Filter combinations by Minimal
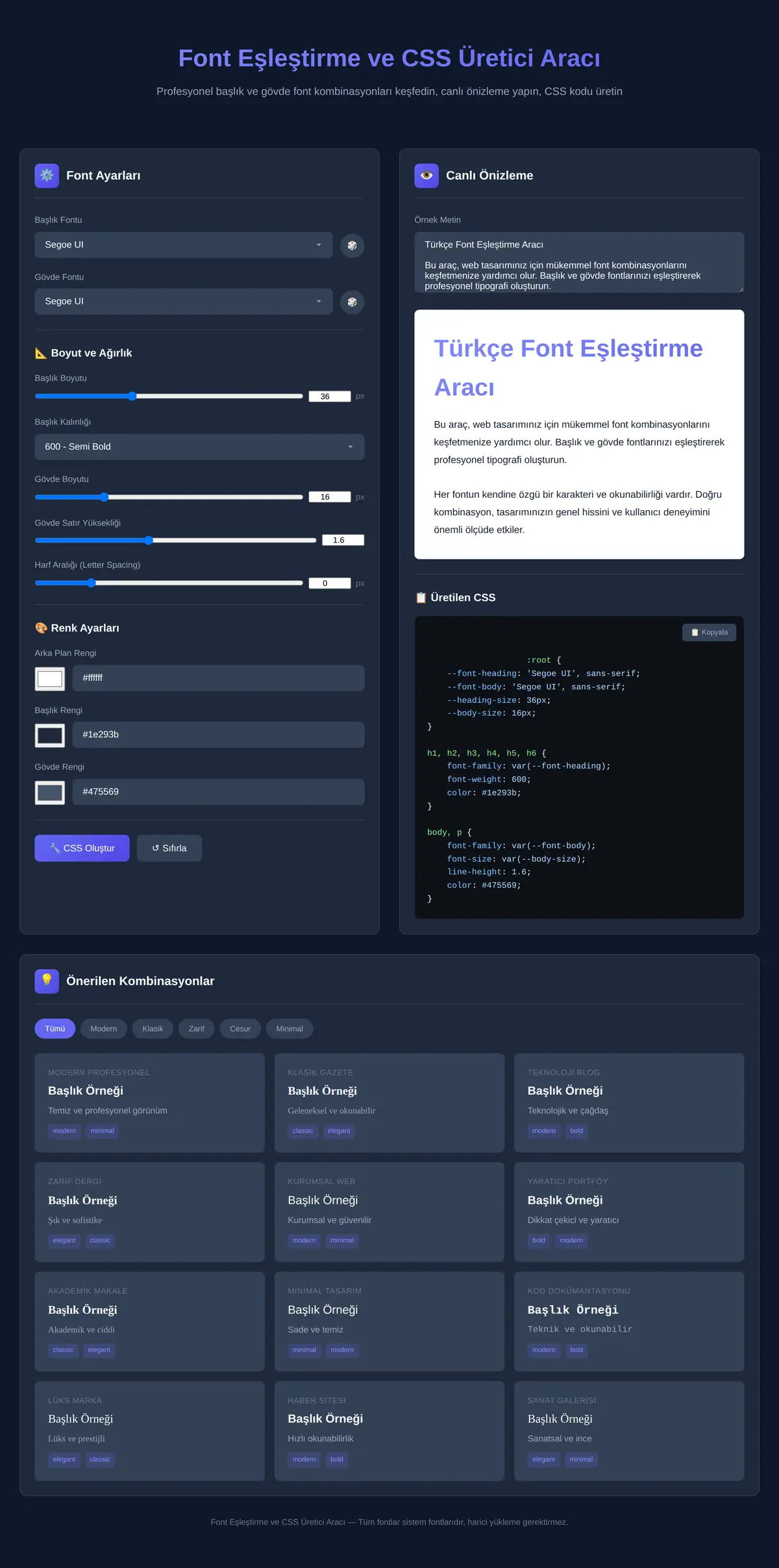The image size is (779, 1568). coord(290,1029)
